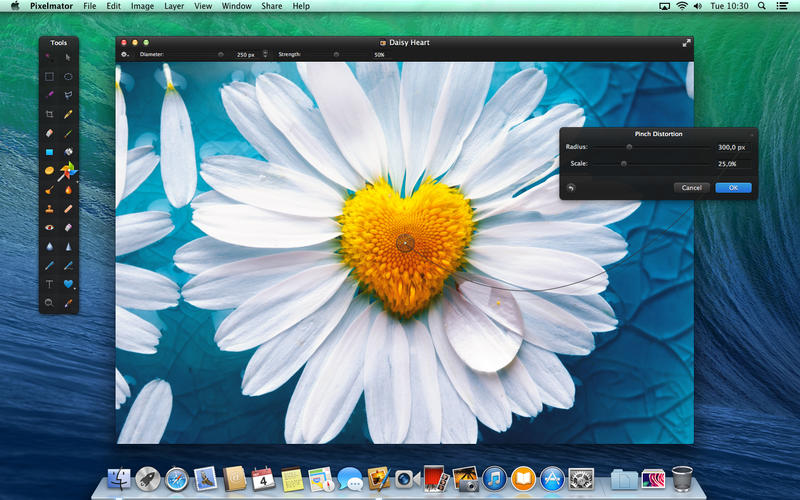Viewport: 800px width, 500px height.
Task: Open the Layer menu
Action: click(174, 6)
